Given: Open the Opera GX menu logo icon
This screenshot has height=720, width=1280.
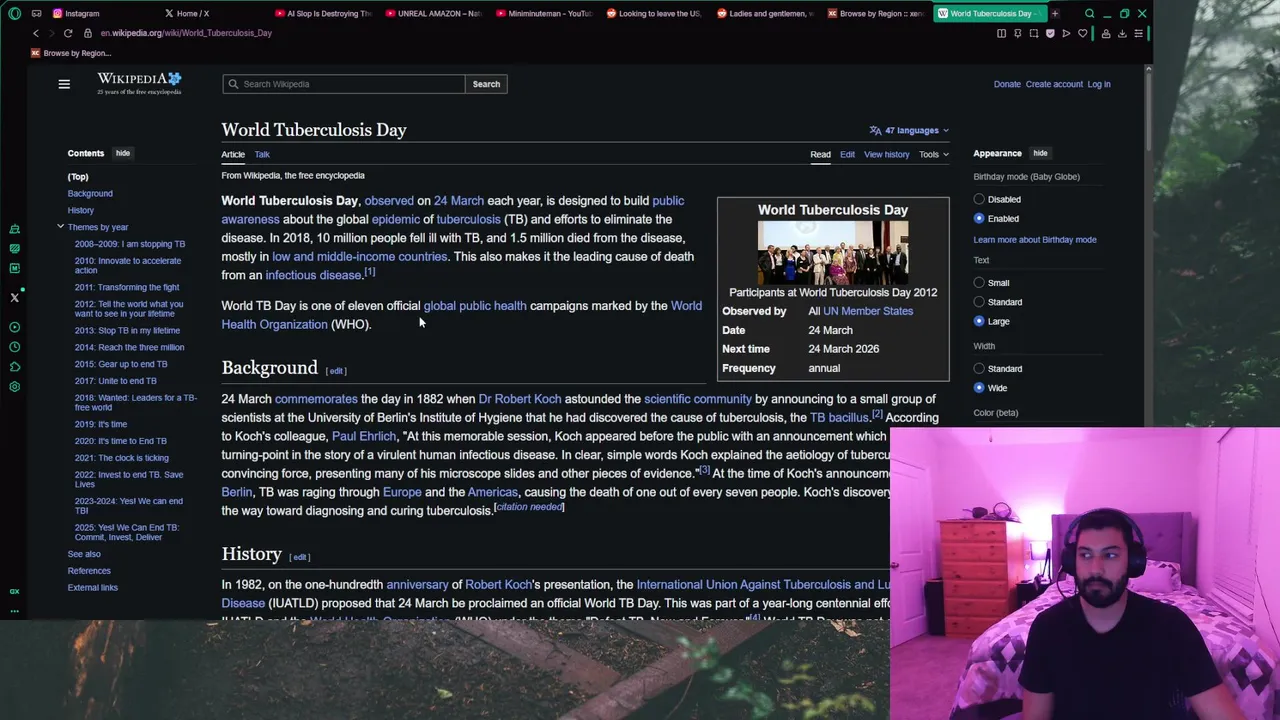Looking at the screenshot, I should click(14, 13).
